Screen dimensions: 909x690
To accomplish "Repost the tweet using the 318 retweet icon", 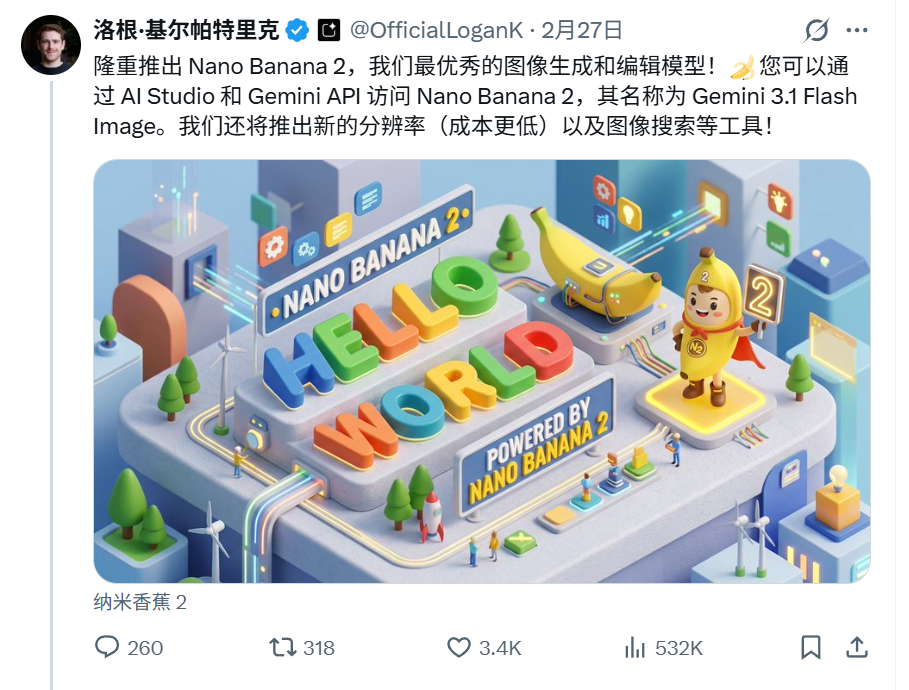I will [x=282, y=647].
